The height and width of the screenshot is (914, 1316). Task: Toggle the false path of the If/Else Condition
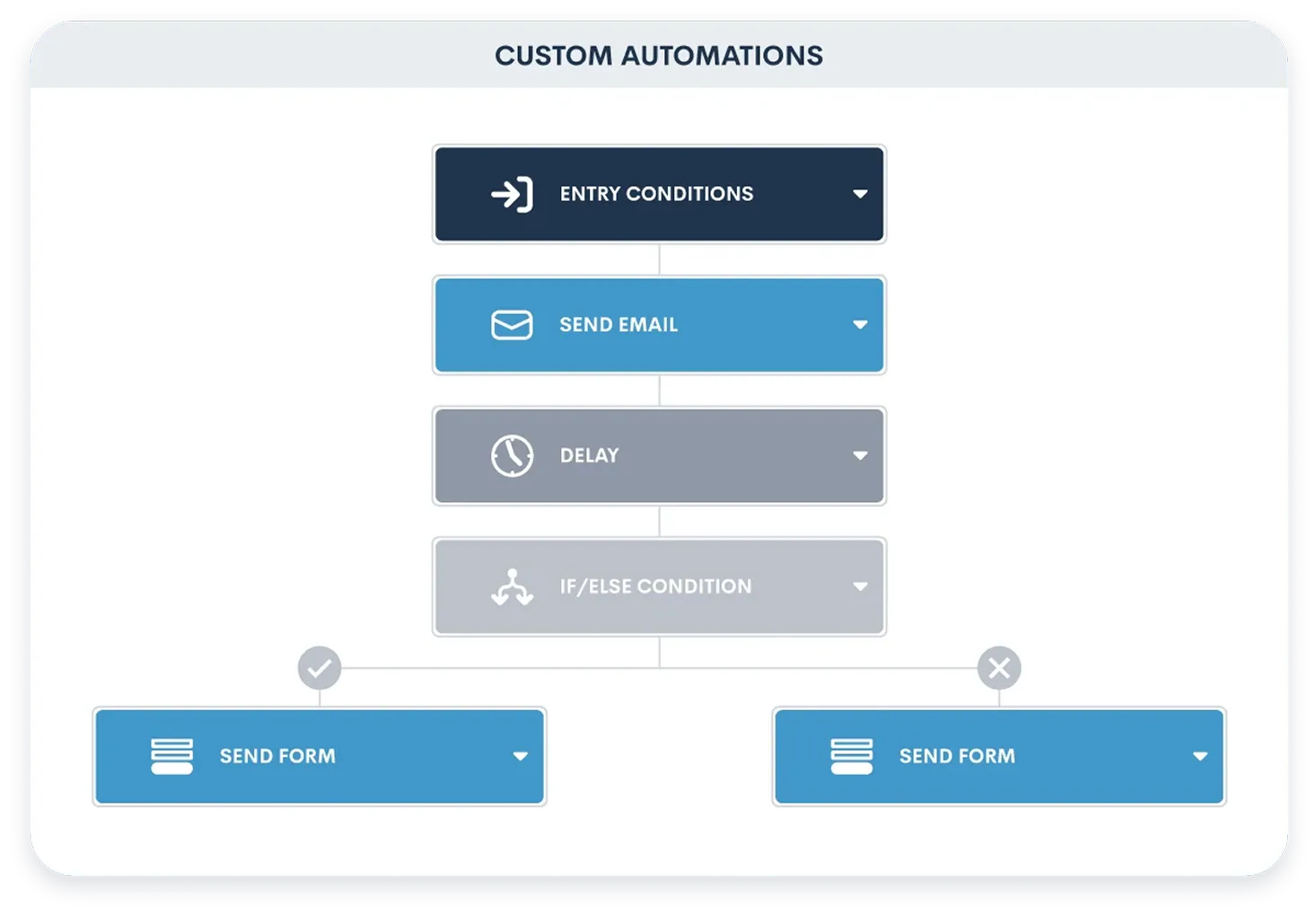pyautogui.click(x=998, y=667)
